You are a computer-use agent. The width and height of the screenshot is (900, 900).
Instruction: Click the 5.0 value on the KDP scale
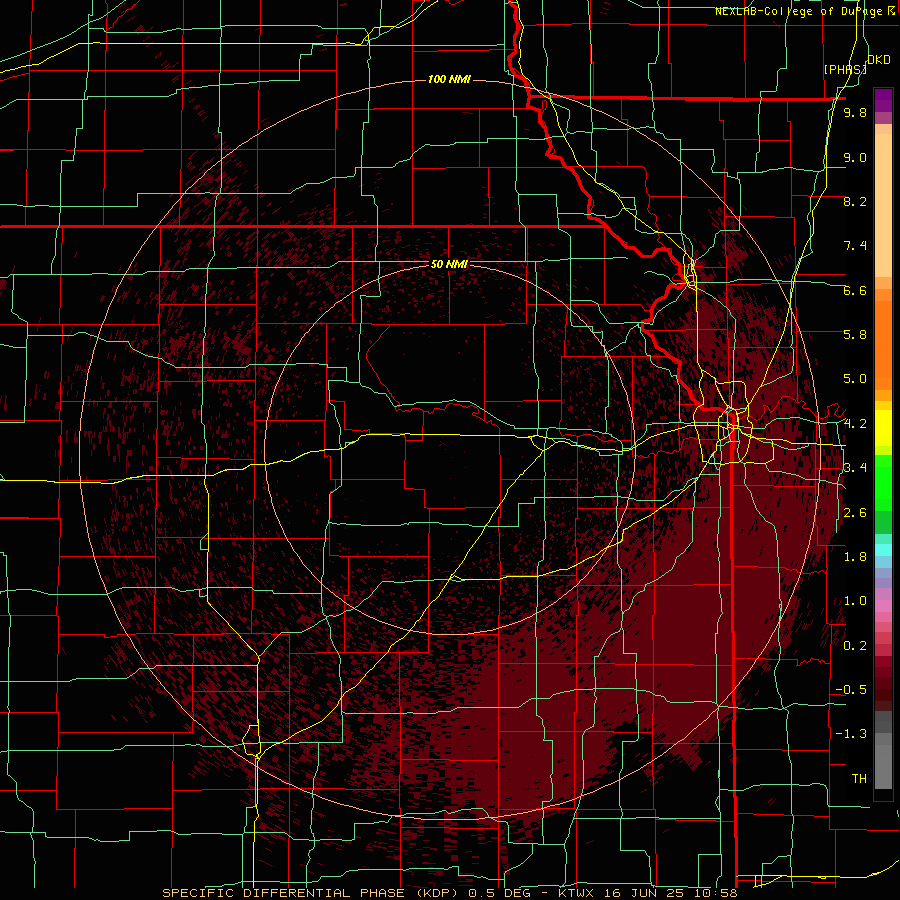pyautogui.click(x=855, y=379)
